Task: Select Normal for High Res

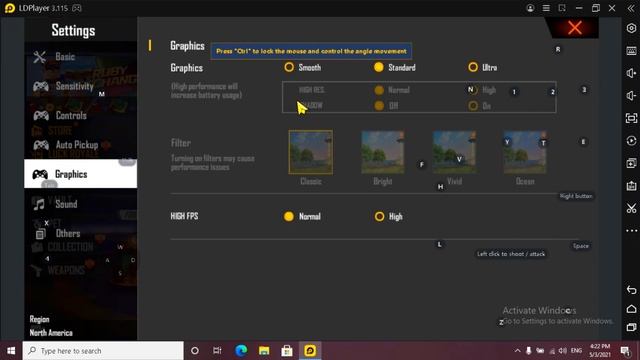Action: click(379, 90)
